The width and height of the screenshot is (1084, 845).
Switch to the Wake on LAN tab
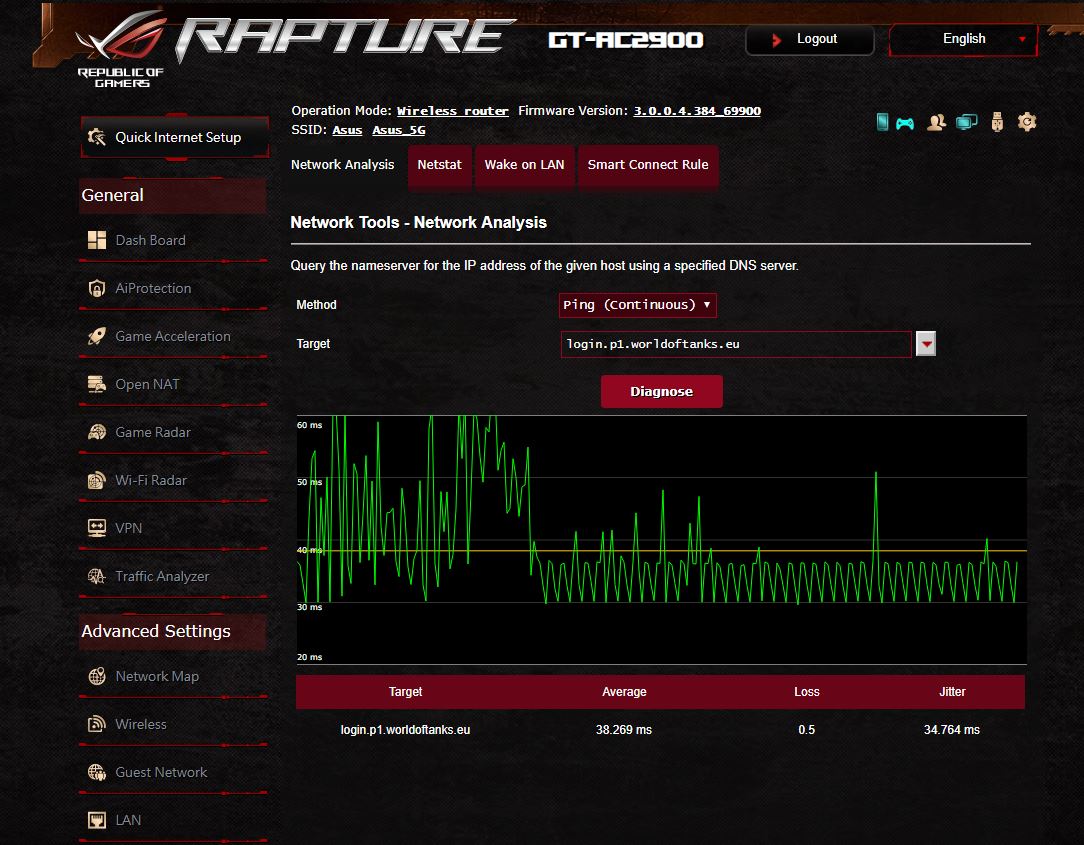[x=524, y=165]
